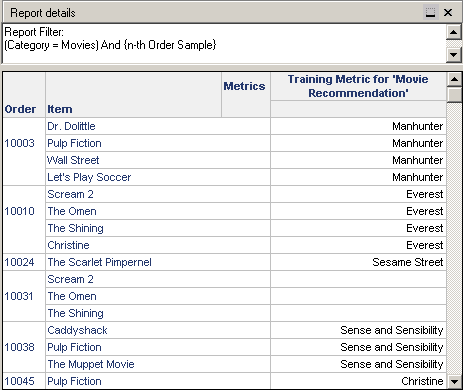Viewport: 463px width, 390px height.
Task: Select the Order column header
Action: (24, 95)
